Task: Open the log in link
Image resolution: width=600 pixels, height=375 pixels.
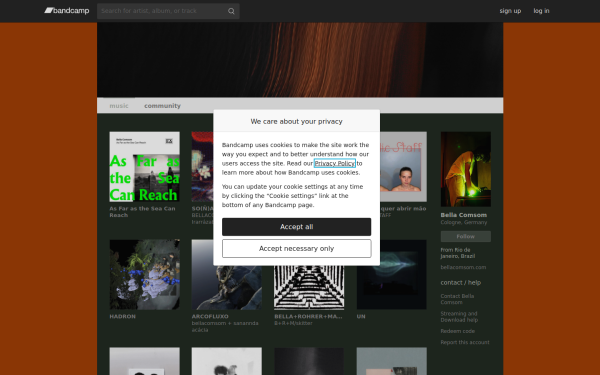Action: click(x=541, y=11)
